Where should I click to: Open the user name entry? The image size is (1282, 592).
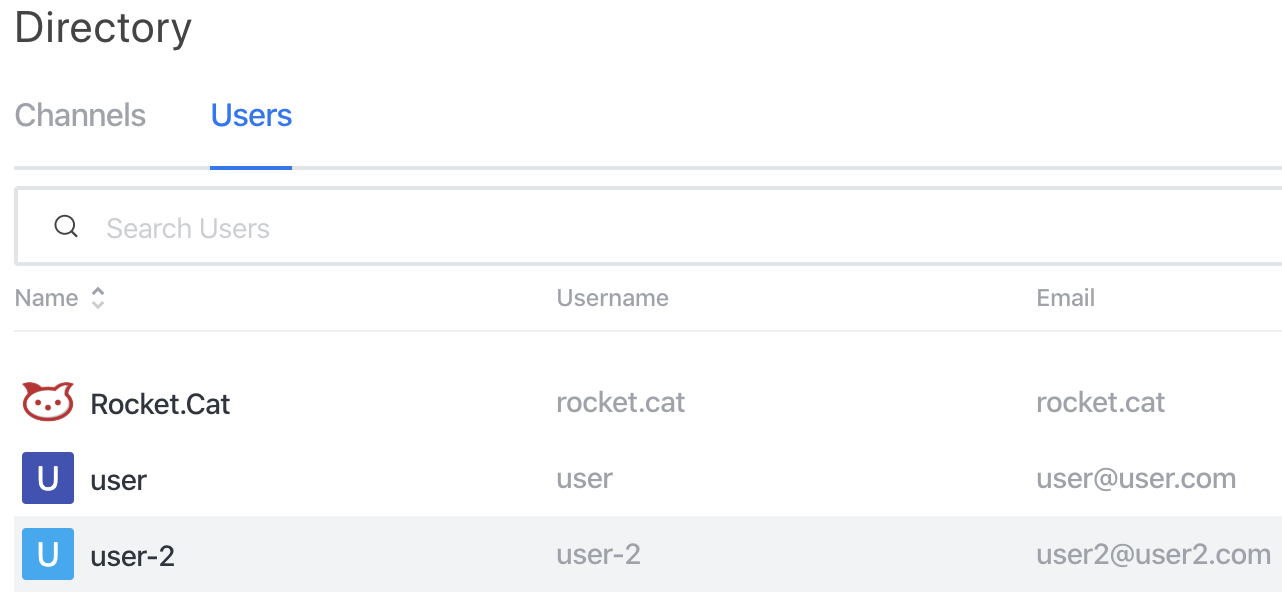point(118,480)
